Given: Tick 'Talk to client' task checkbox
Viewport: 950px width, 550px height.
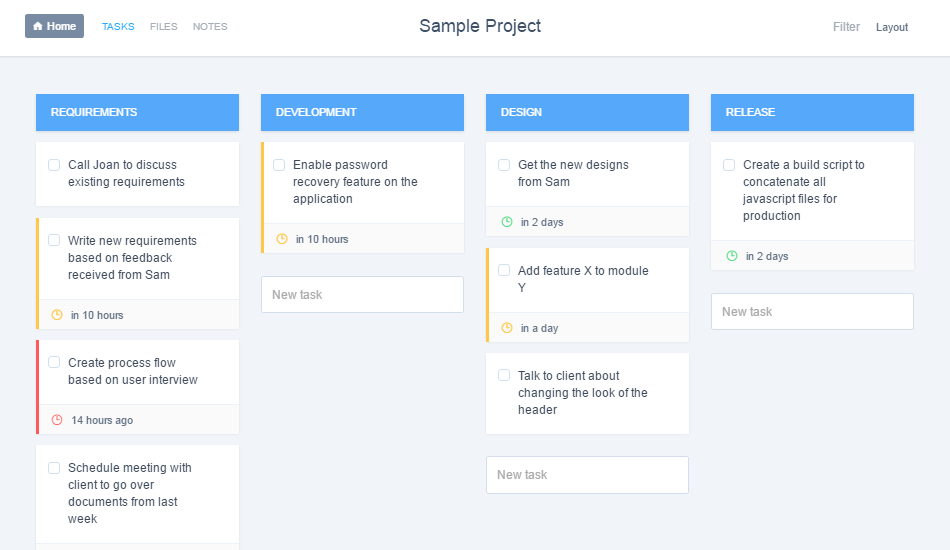Looking at the screenshot, I should click(504, 376).
